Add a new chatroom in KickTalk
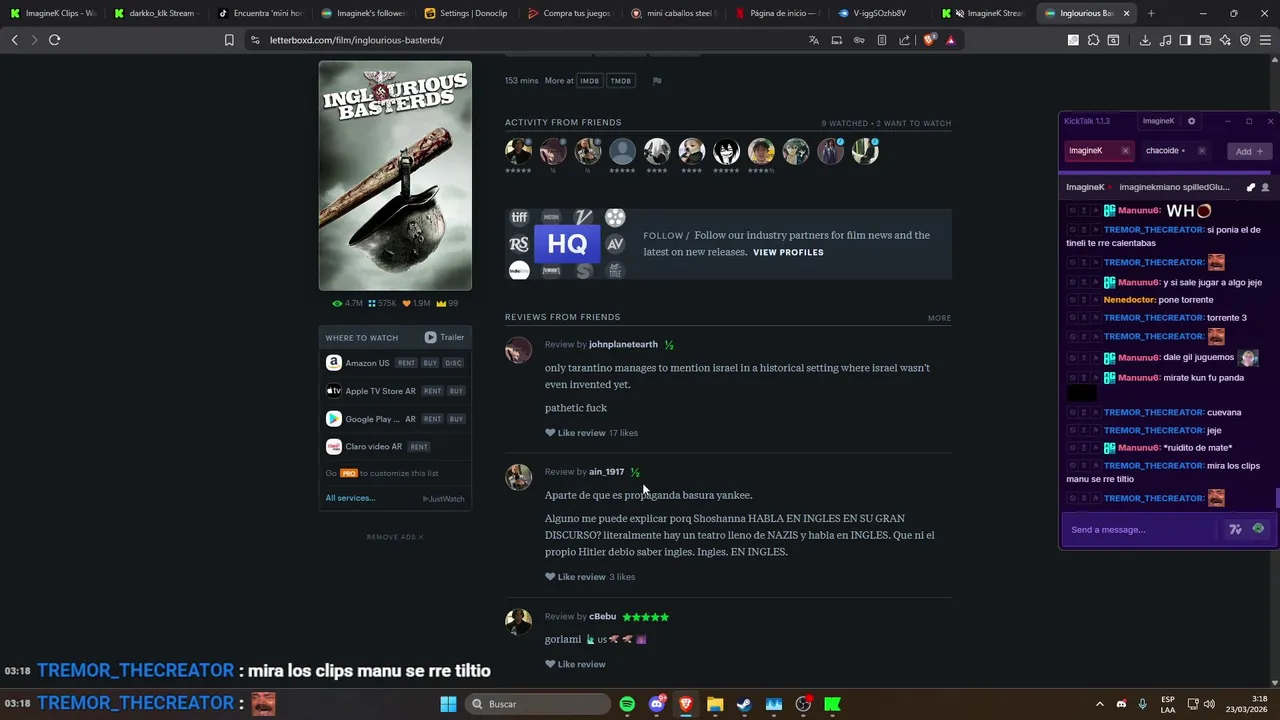 1249,151
